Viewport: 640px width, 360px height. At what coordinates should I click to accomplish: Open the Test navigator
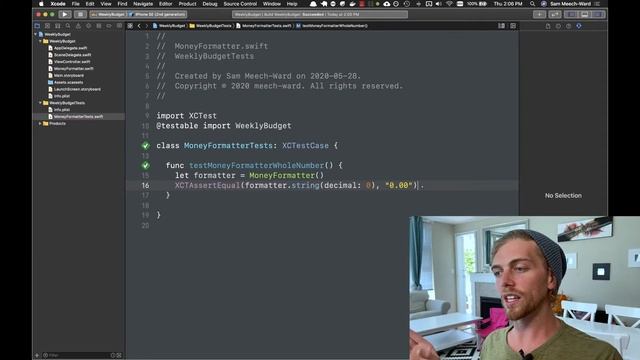click(x=88, y=26)
